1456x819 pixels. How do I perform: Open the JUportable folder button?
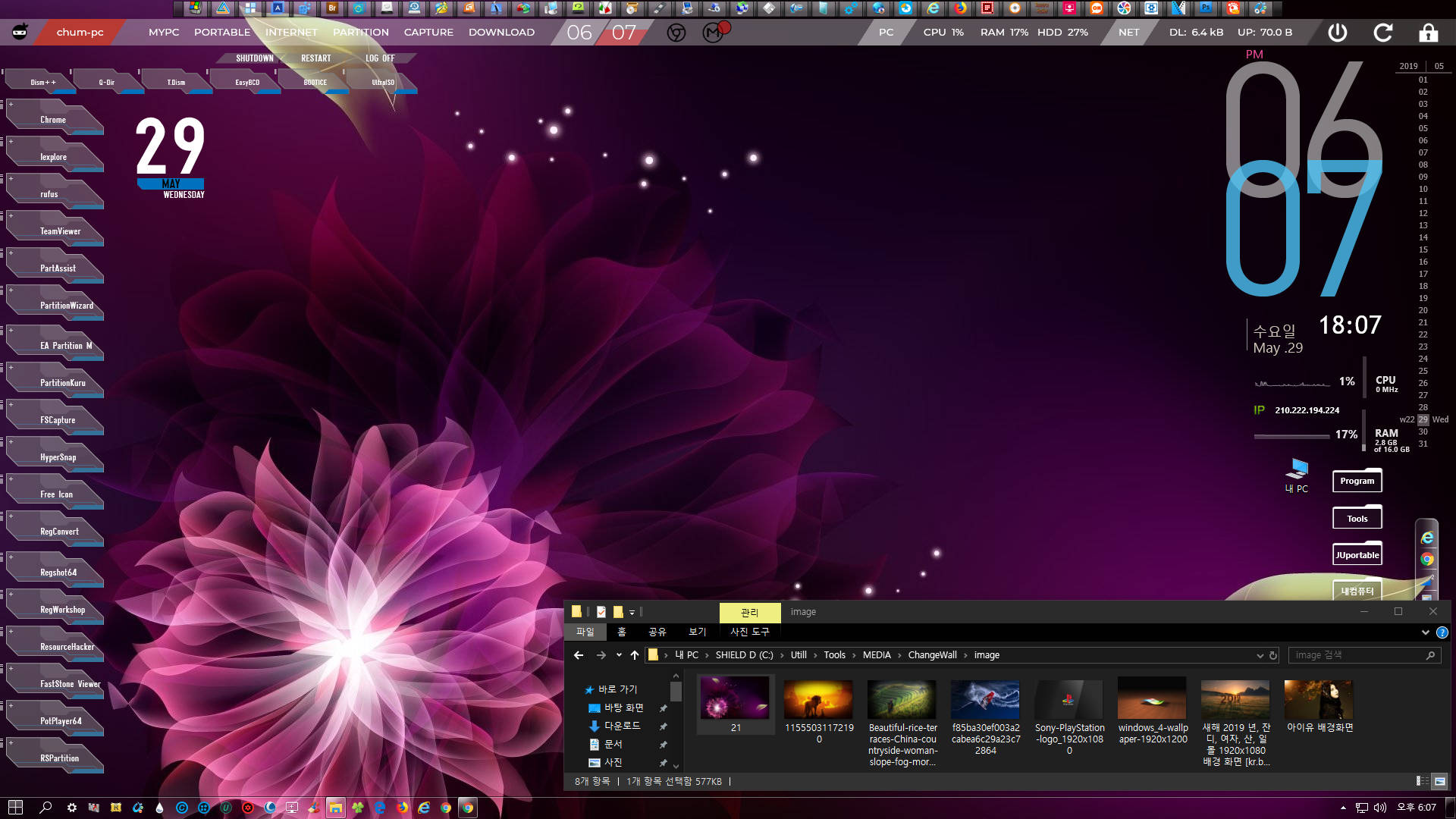[1357, 555]
